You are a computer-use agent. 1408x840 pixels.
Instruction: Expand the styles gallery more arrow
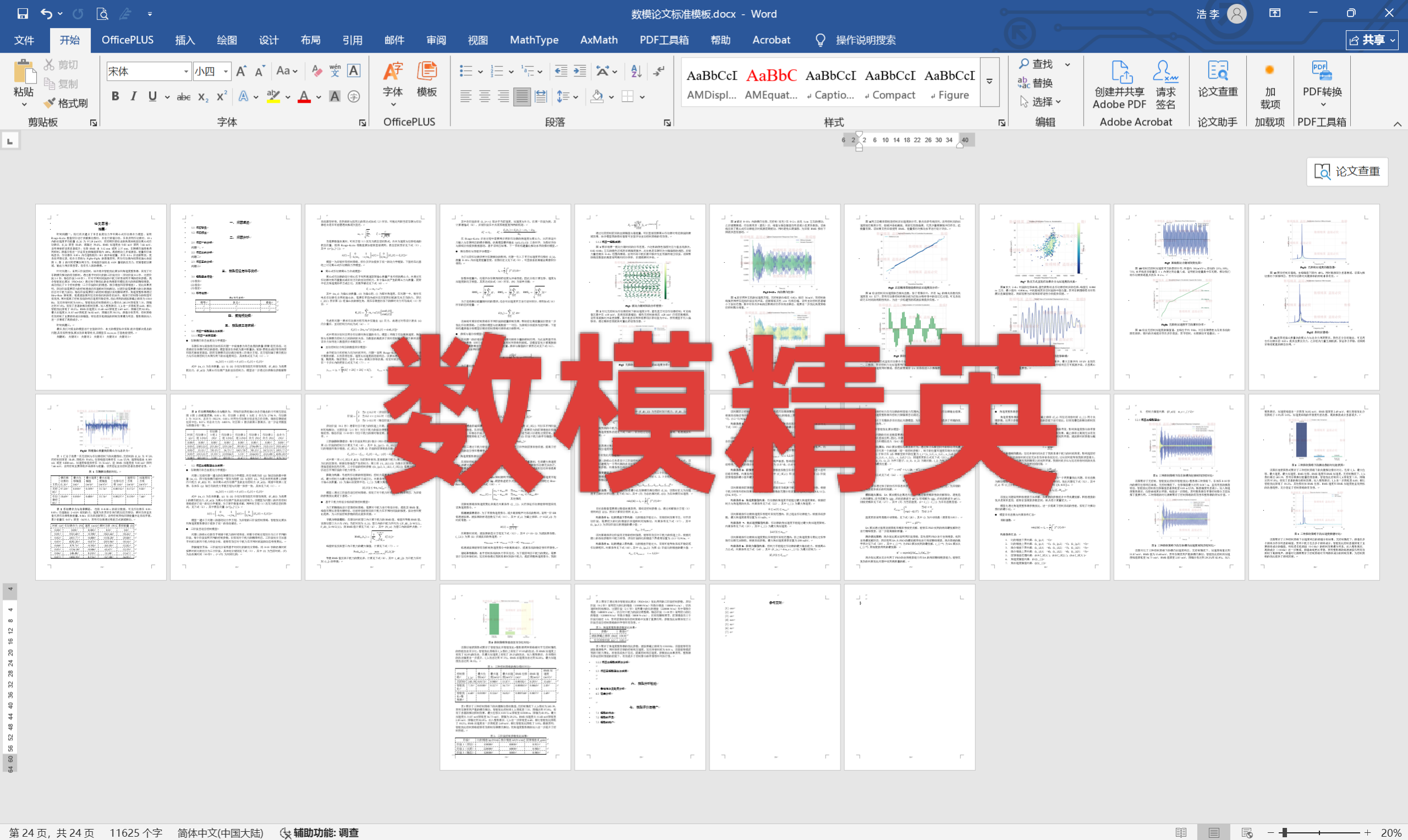pyautogui.click(x=989, y=82)
